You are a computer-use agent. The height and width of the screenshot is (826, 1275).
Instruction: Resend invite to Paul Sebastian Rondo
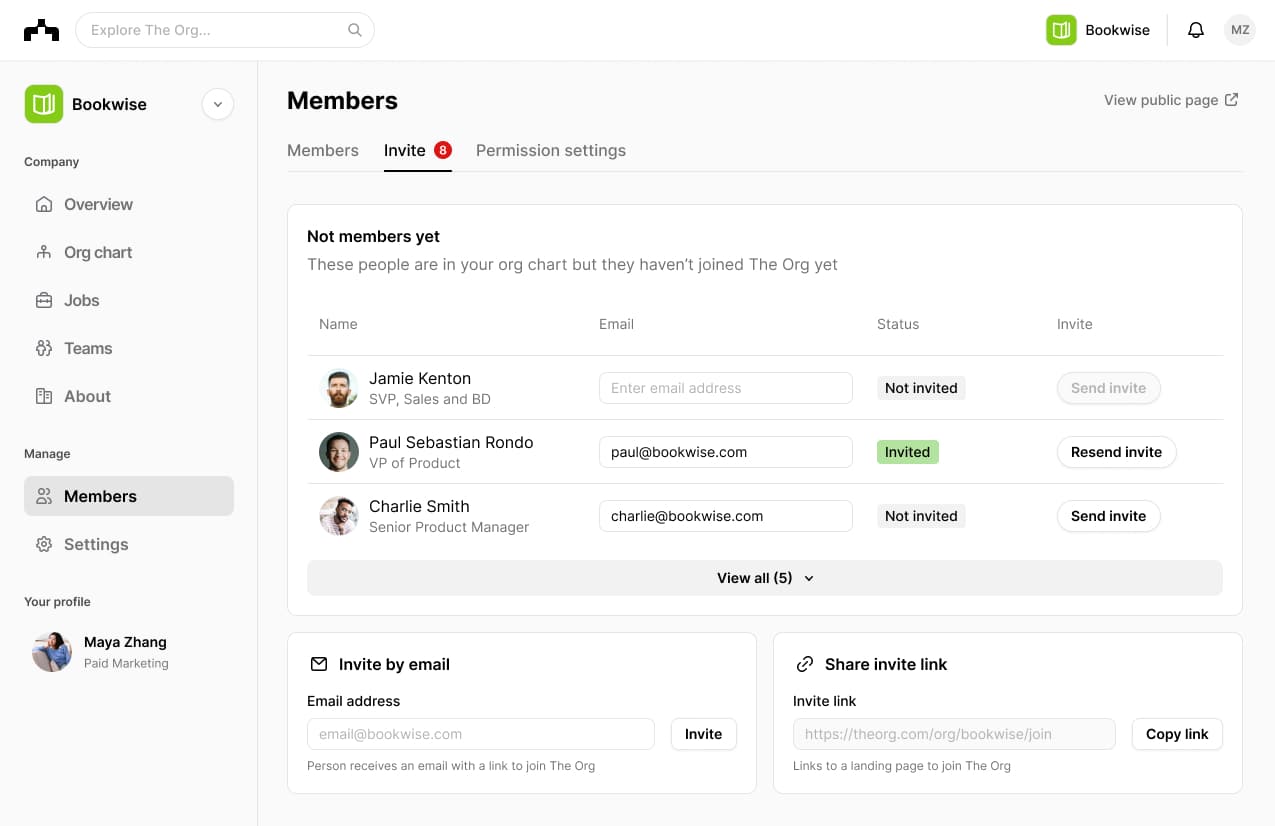pyautogui.click(x=1116, y=452)
